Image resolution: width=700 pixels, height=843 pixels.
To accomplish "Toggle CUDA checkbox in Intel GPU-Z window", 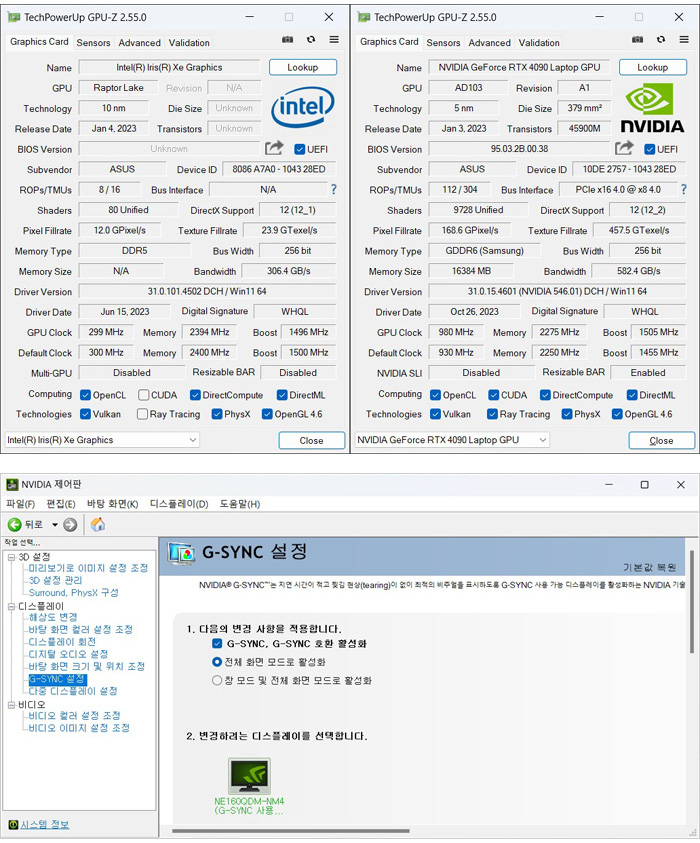I will pos(143,395).
